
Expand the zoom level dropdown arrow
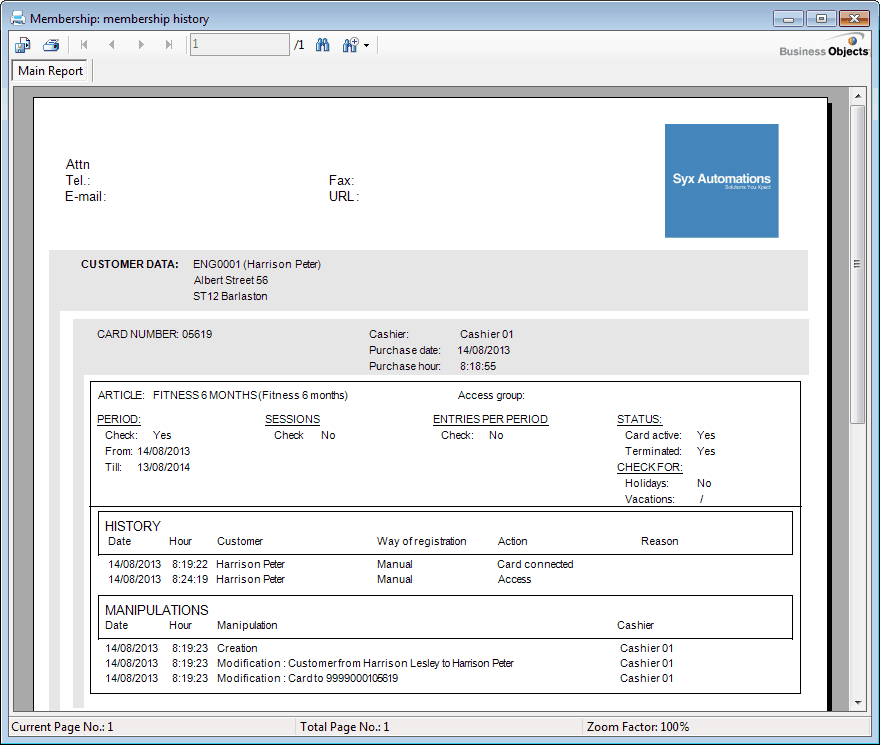click(x=367, y=46)
